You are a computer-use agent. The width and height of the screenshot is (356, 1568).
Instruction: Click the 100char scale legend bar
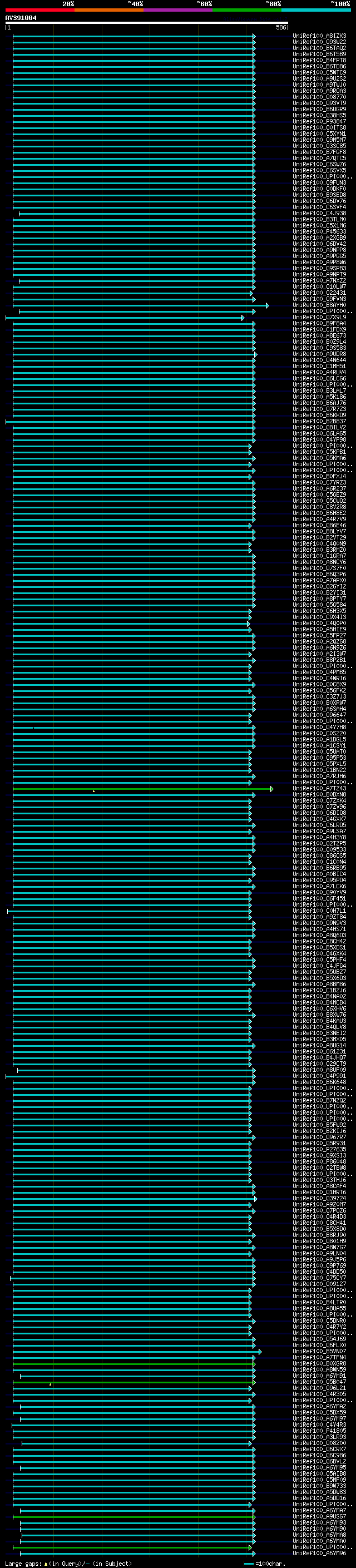tap(248, 1564)
